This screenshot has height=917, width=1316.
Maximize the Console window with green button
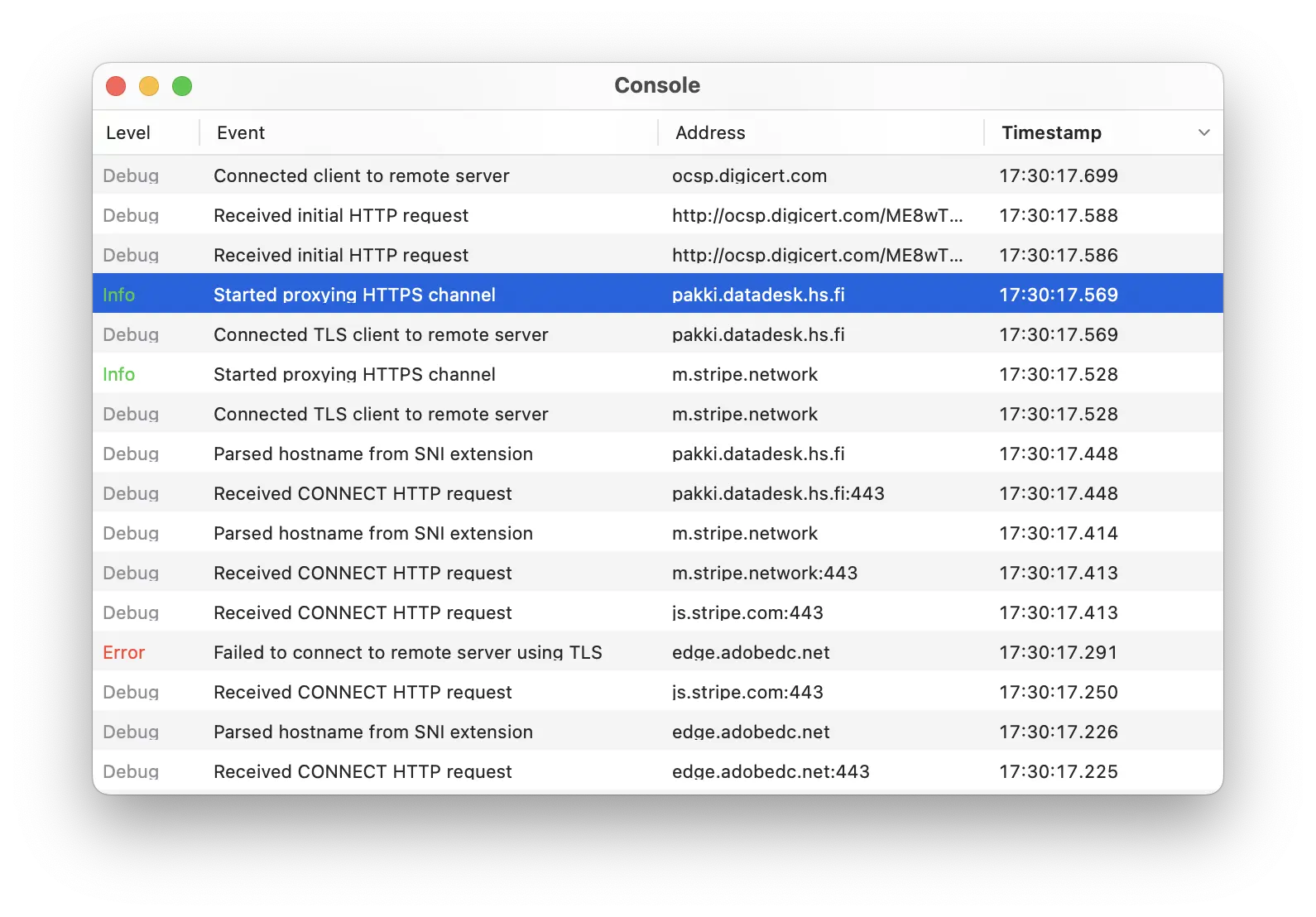coord(182,86)
